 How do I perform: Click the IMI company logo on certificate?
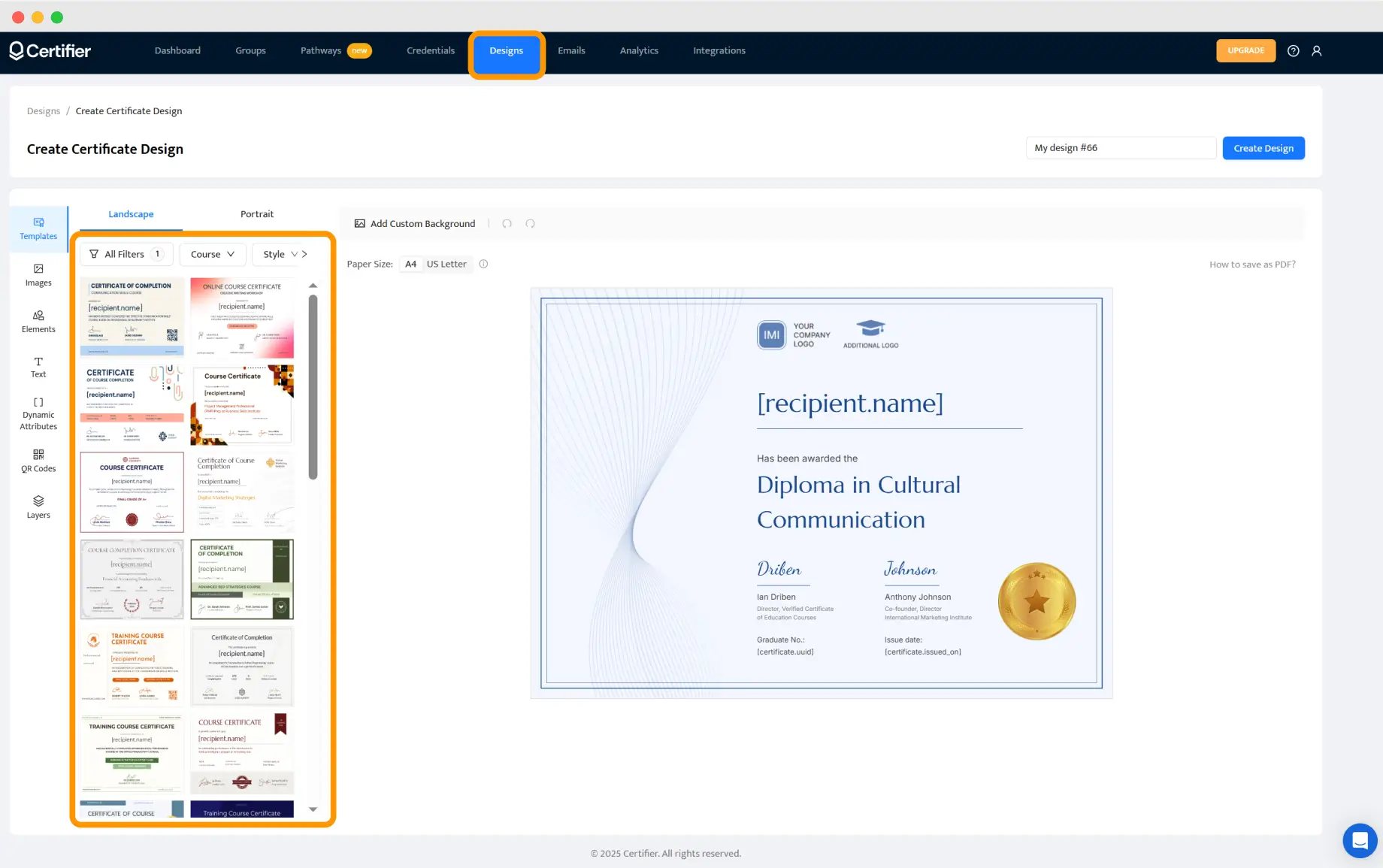(771, 335)
